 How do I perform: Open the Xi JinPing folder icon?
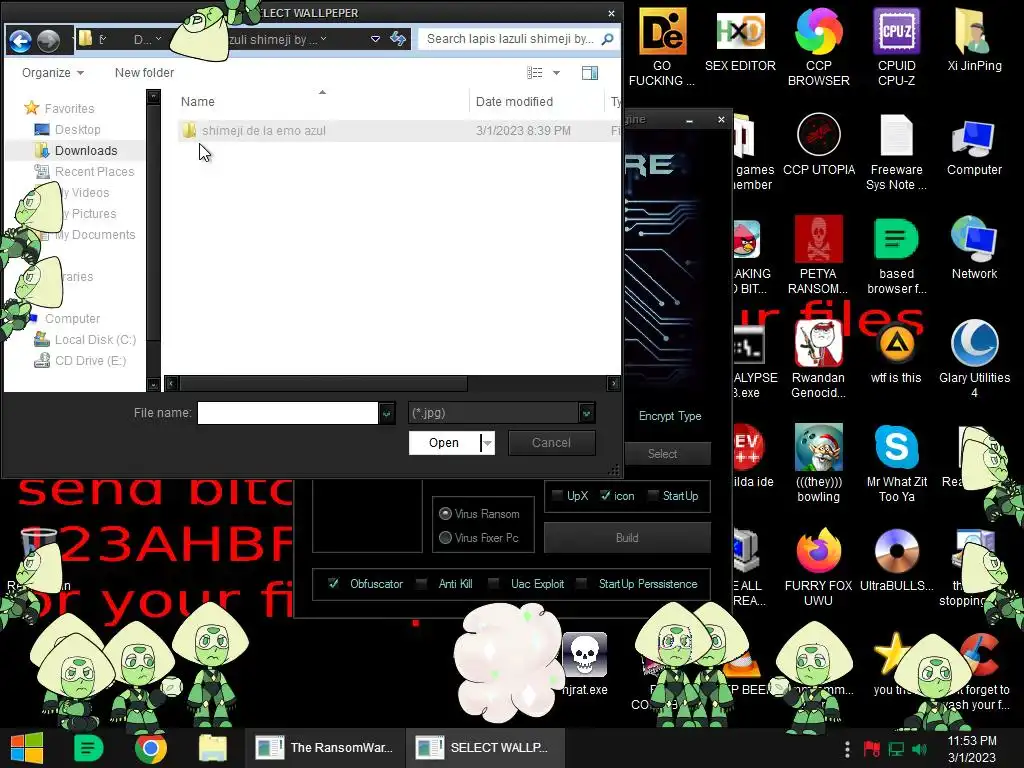[974, 40]
